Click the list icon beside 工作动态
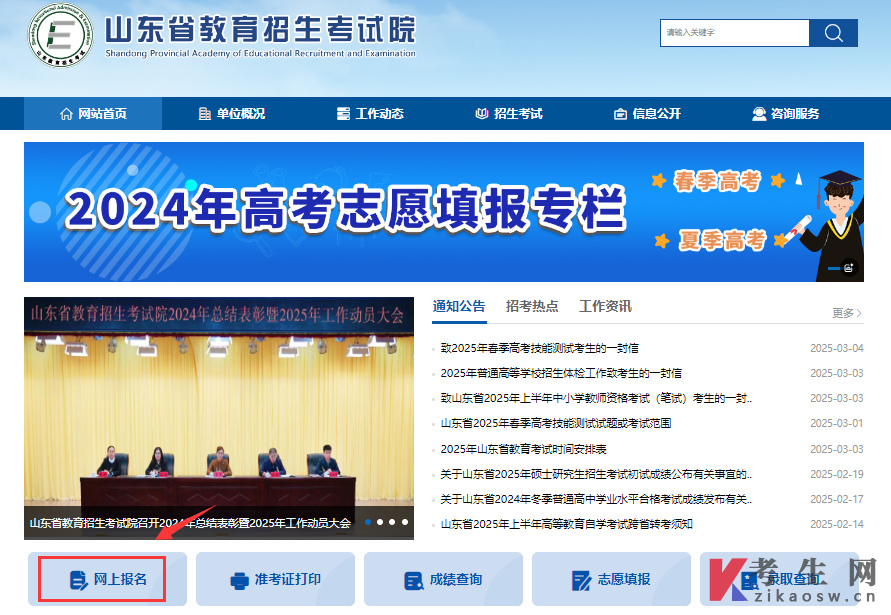This screenshot has width=891, height=615. pos(343,114)
